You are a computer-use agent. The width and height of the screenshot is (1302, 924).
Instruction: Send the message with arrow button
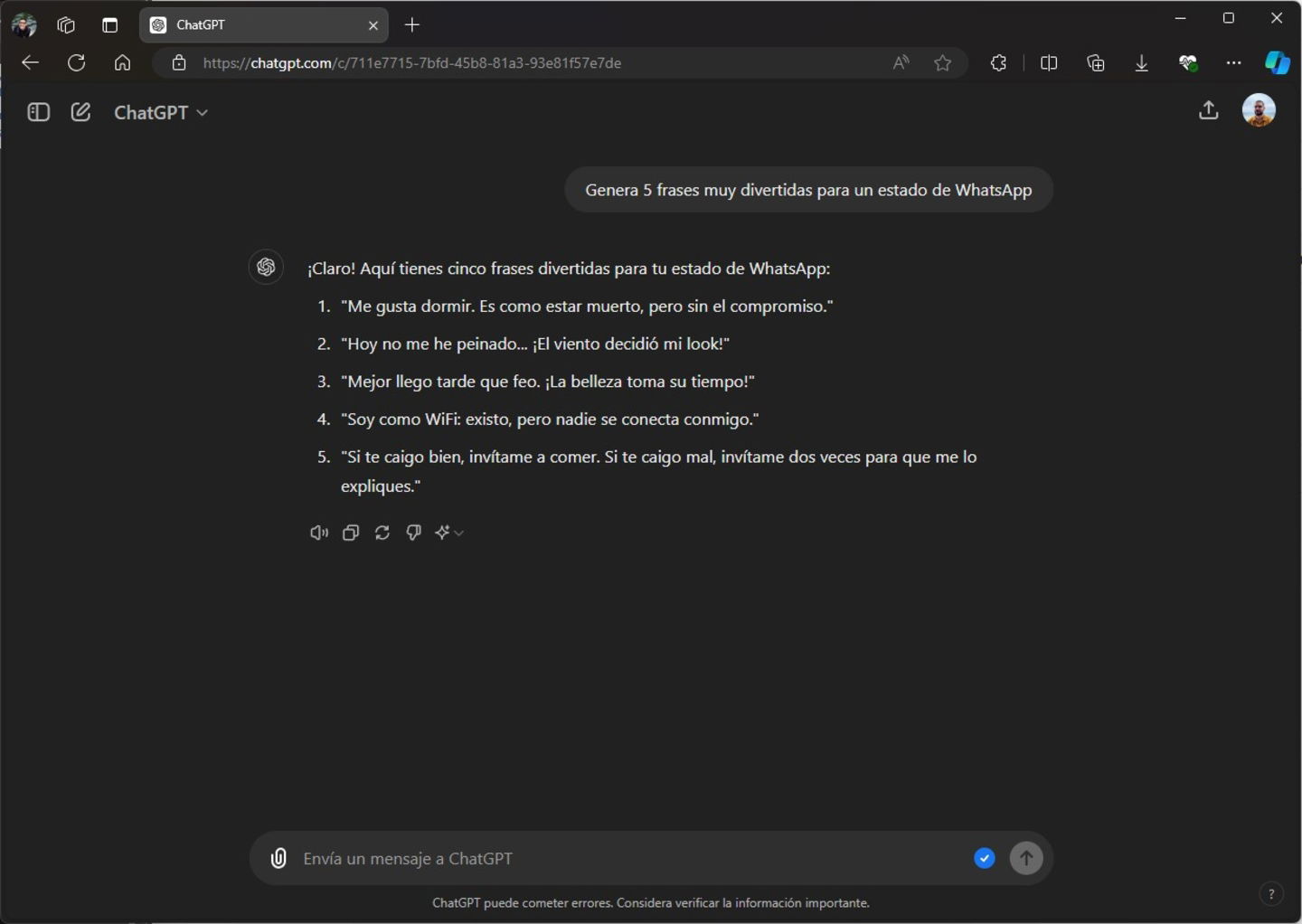click(x=1026, y=858)
